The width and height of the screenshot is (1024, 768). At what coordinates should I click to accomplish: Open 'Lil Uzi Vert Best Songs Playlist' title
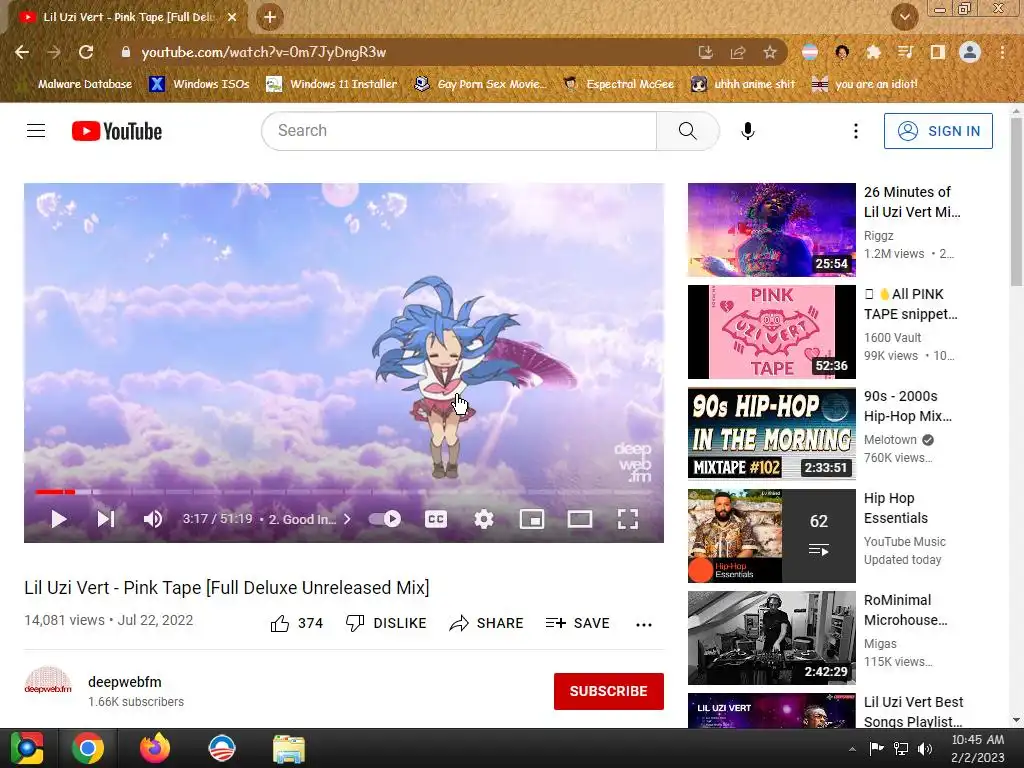pos(914,712)
